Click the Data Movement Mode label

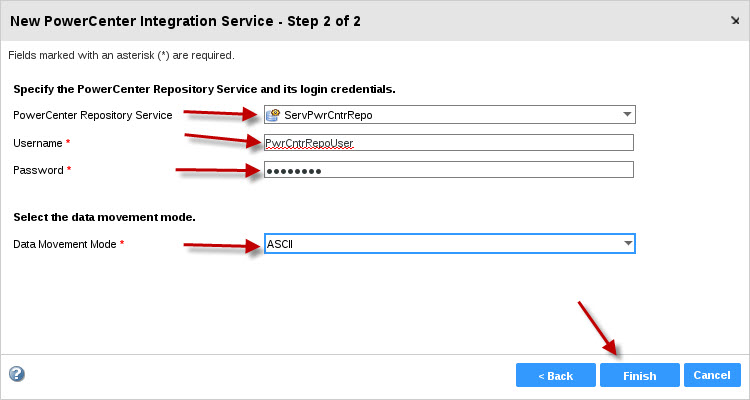(x=65, y=244)
